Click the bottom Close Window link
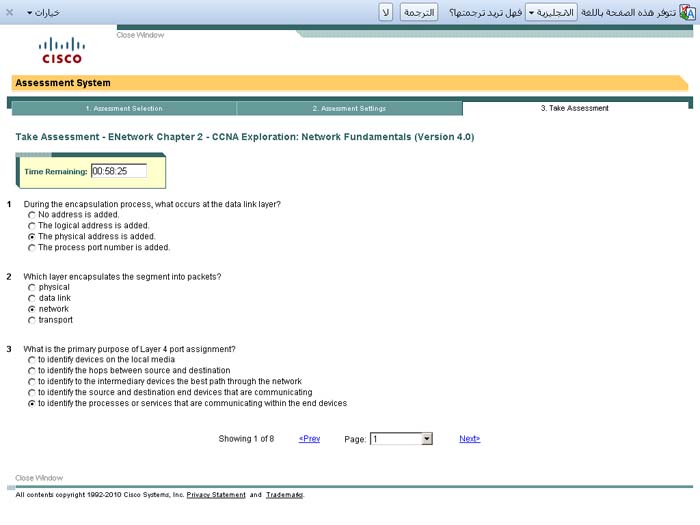Viewport: 700px width, 525px height. click(x=39, y=478)
